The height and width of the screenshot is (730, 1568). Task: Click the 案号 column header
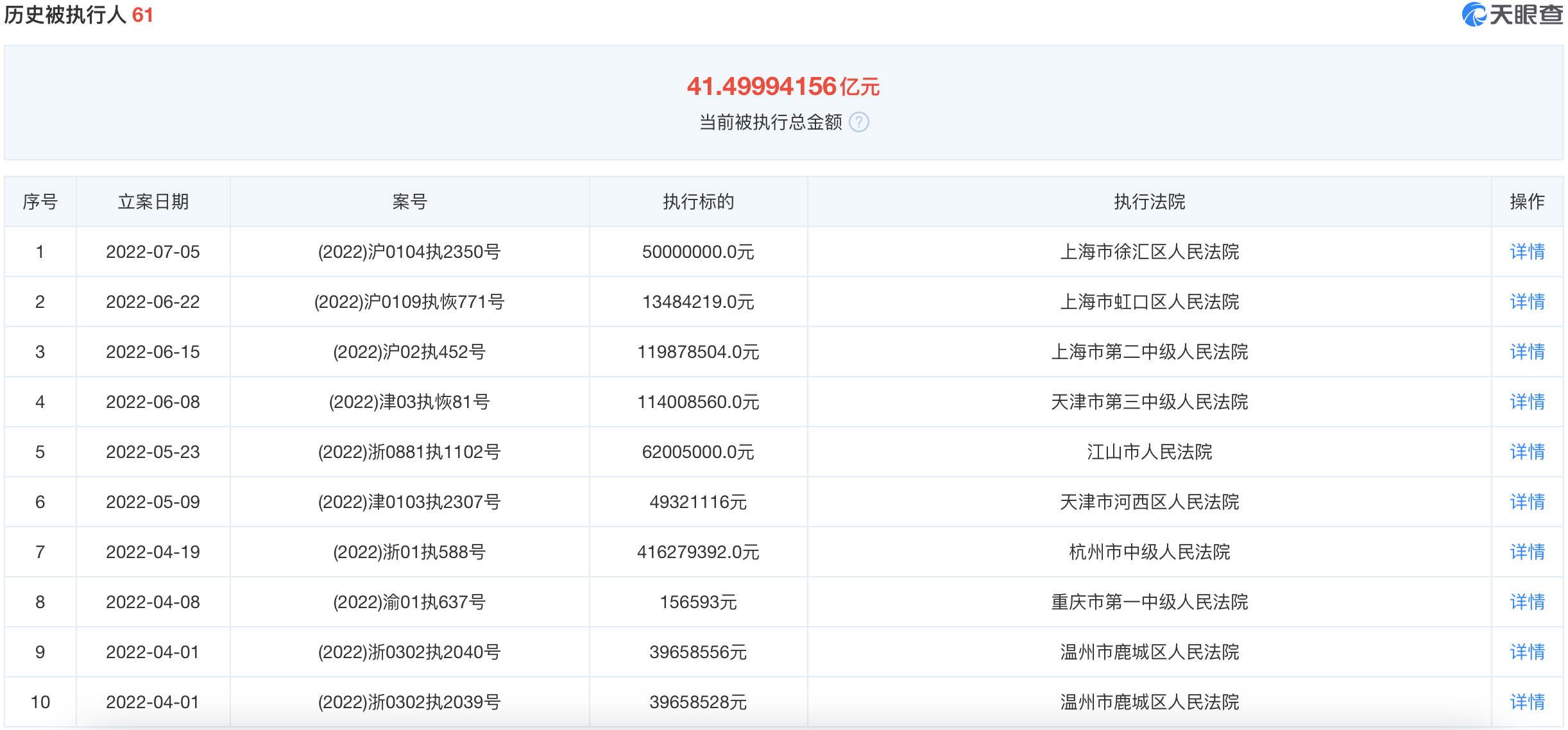[409, 202]
